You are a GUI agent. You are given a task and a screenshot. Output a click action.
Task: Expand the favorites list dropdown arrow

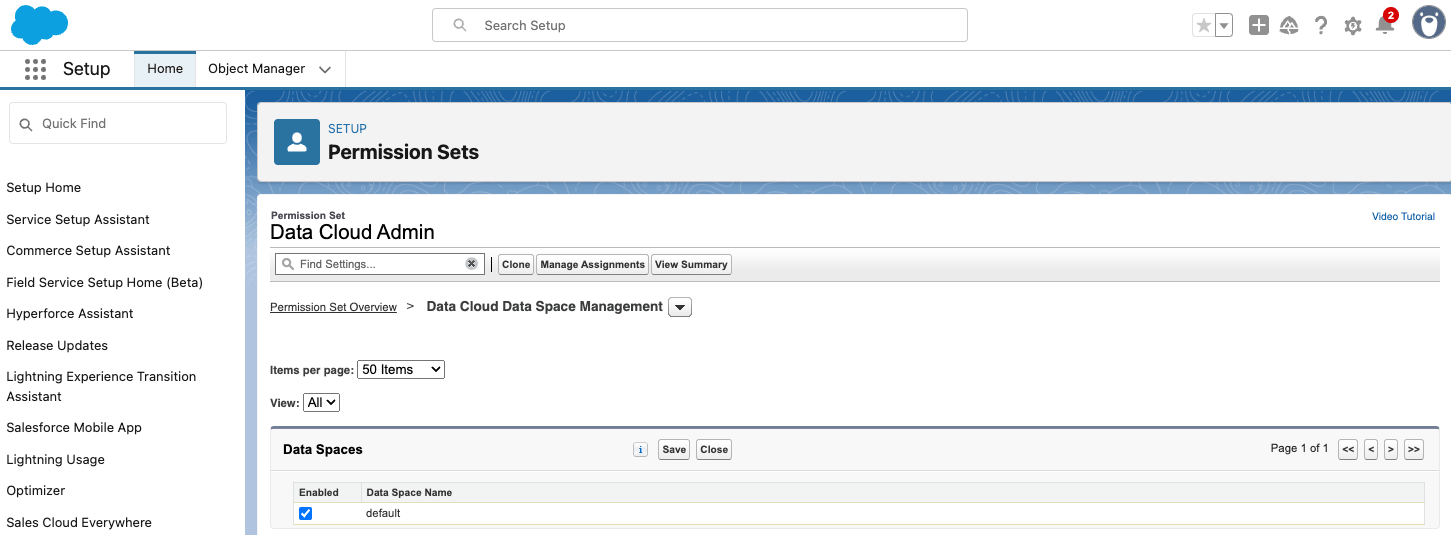tap(1224, 26)
